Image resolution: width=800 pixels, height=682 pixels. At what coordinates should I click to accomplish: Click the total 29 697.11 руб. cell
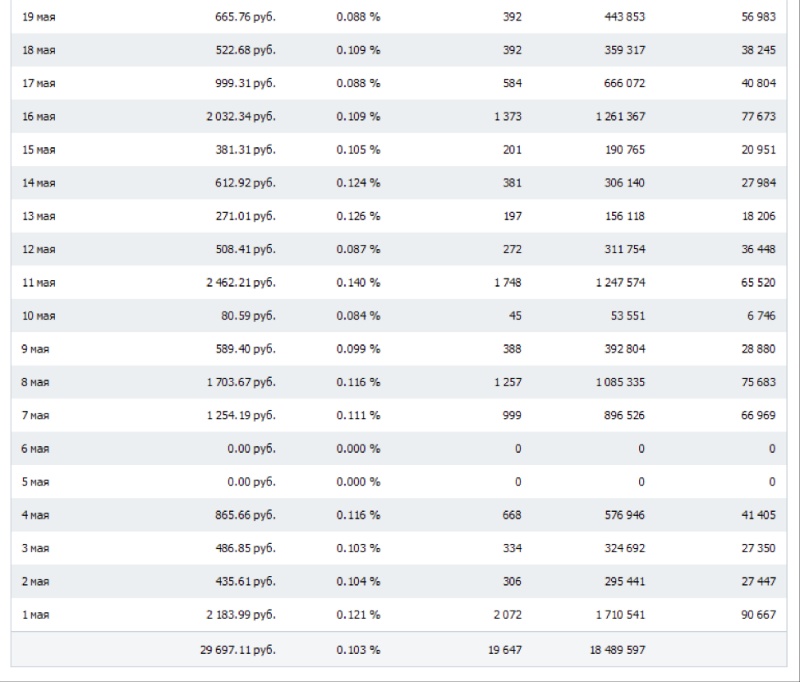click(238, 650)
